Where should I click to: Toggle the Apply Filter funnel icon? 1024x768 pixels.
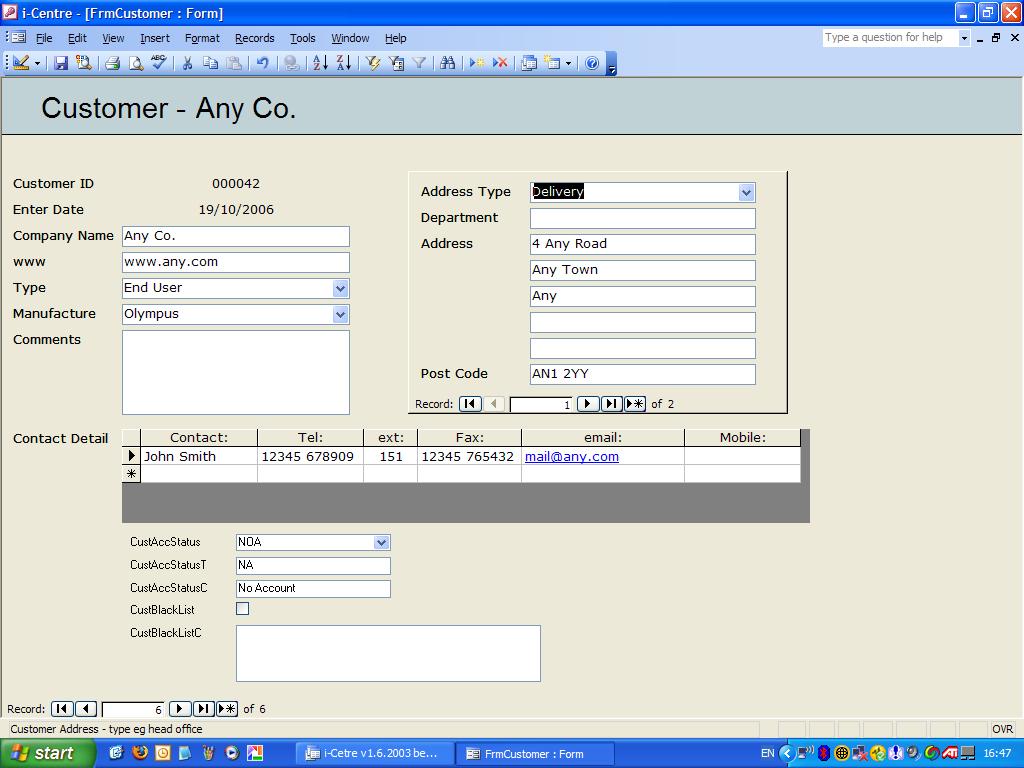point(419,63)
